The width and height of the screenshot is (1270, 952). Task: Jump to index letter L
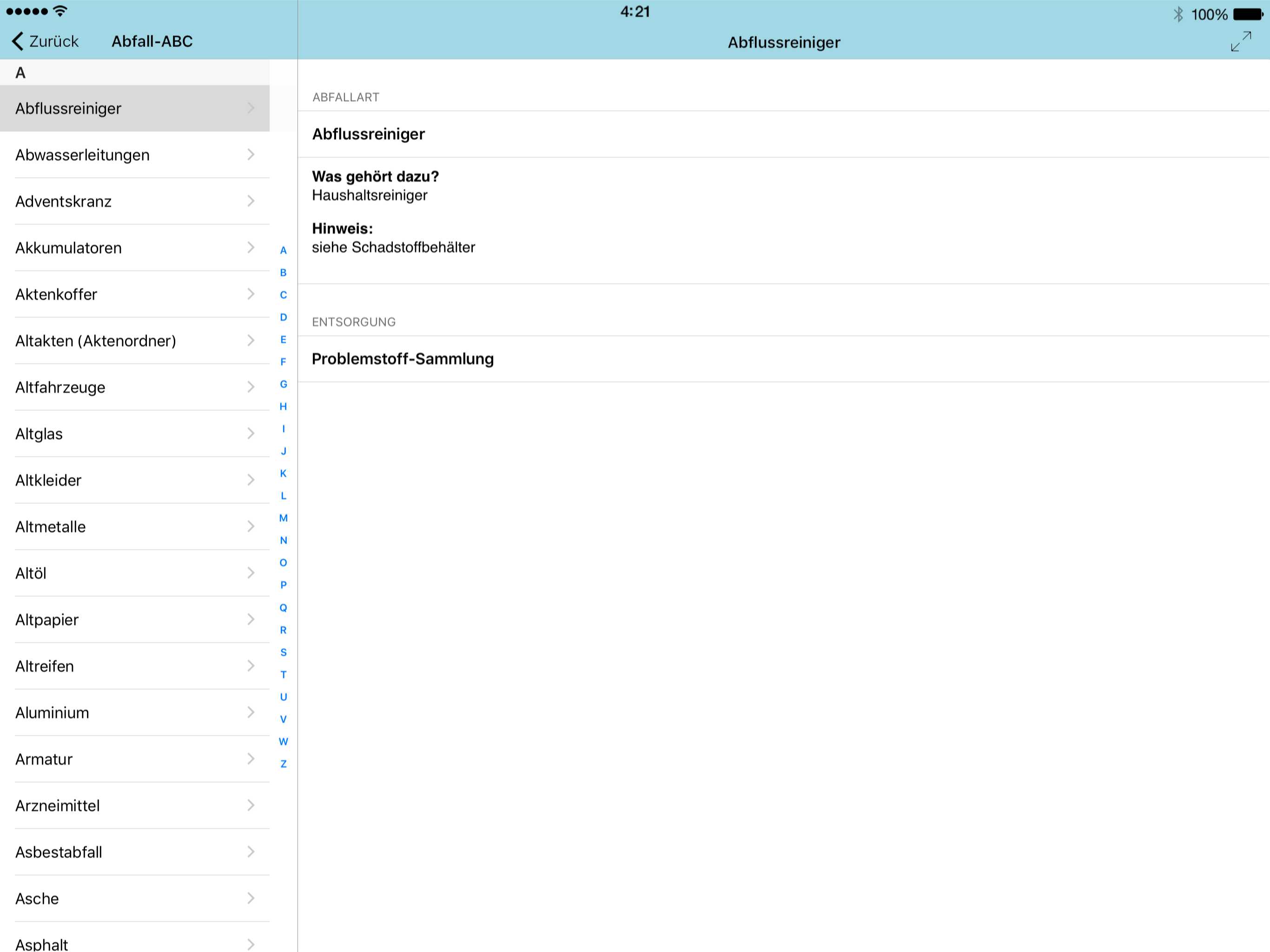[283, 496]
